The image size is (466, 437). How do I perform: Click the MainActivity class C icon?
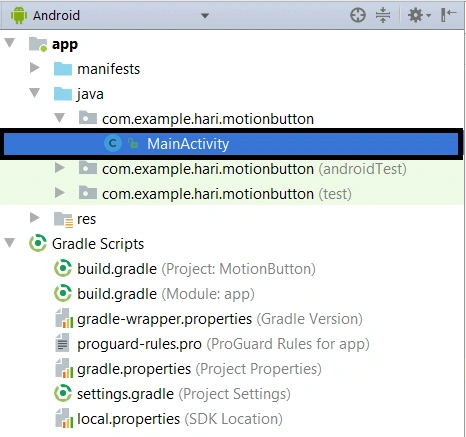tap(113, 144)
